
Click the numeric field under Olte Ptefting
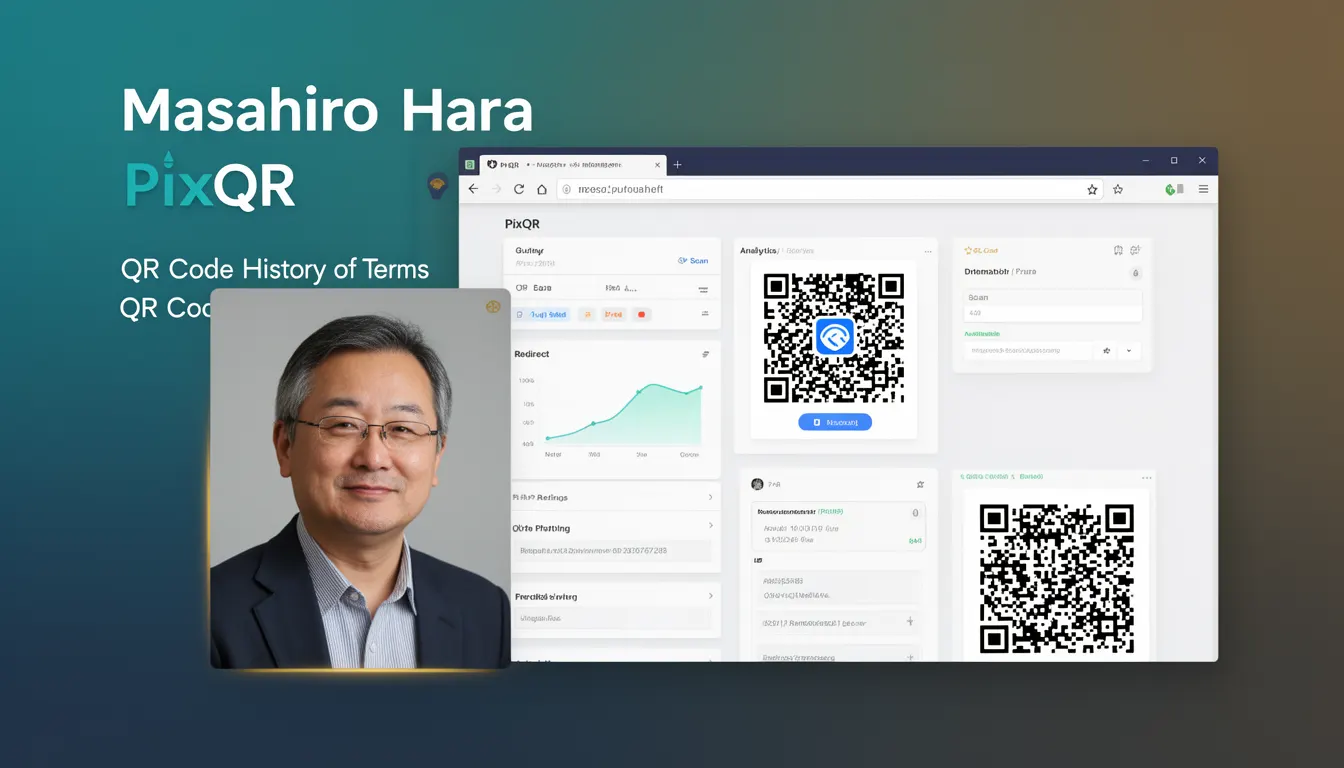(614, 551)
